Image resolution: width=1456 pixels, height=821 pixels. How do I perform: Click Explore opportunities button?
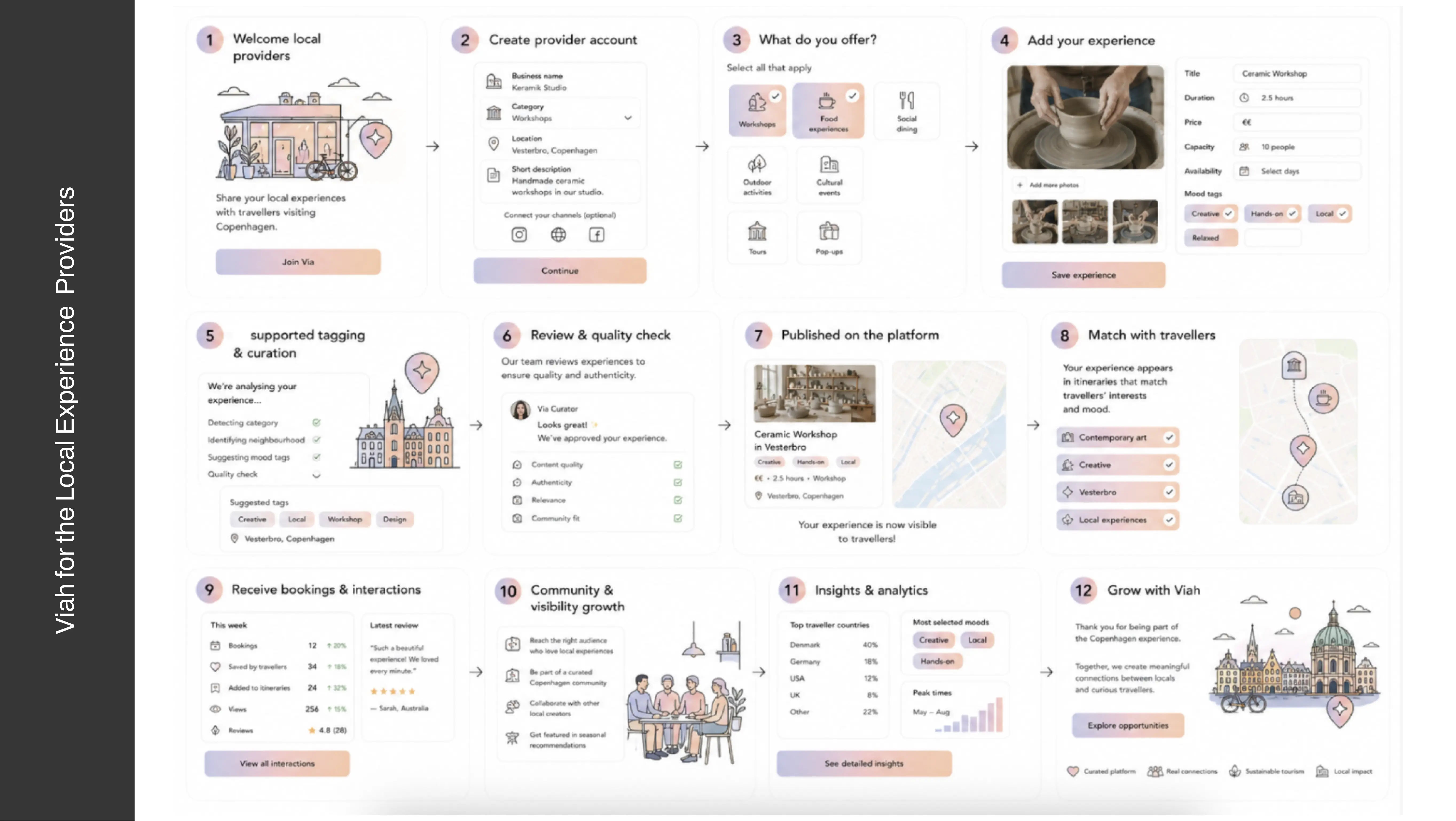click(x=1128, y=725)
